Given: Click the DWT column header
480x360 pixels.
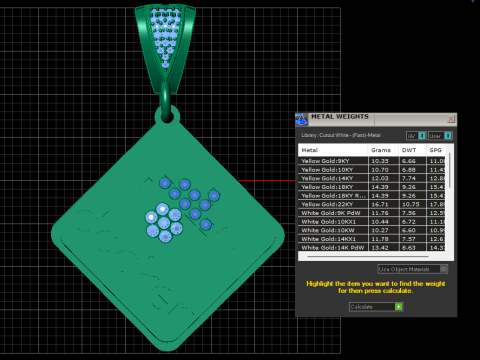Looking at the screenshot, I should (x=412, y=150).
